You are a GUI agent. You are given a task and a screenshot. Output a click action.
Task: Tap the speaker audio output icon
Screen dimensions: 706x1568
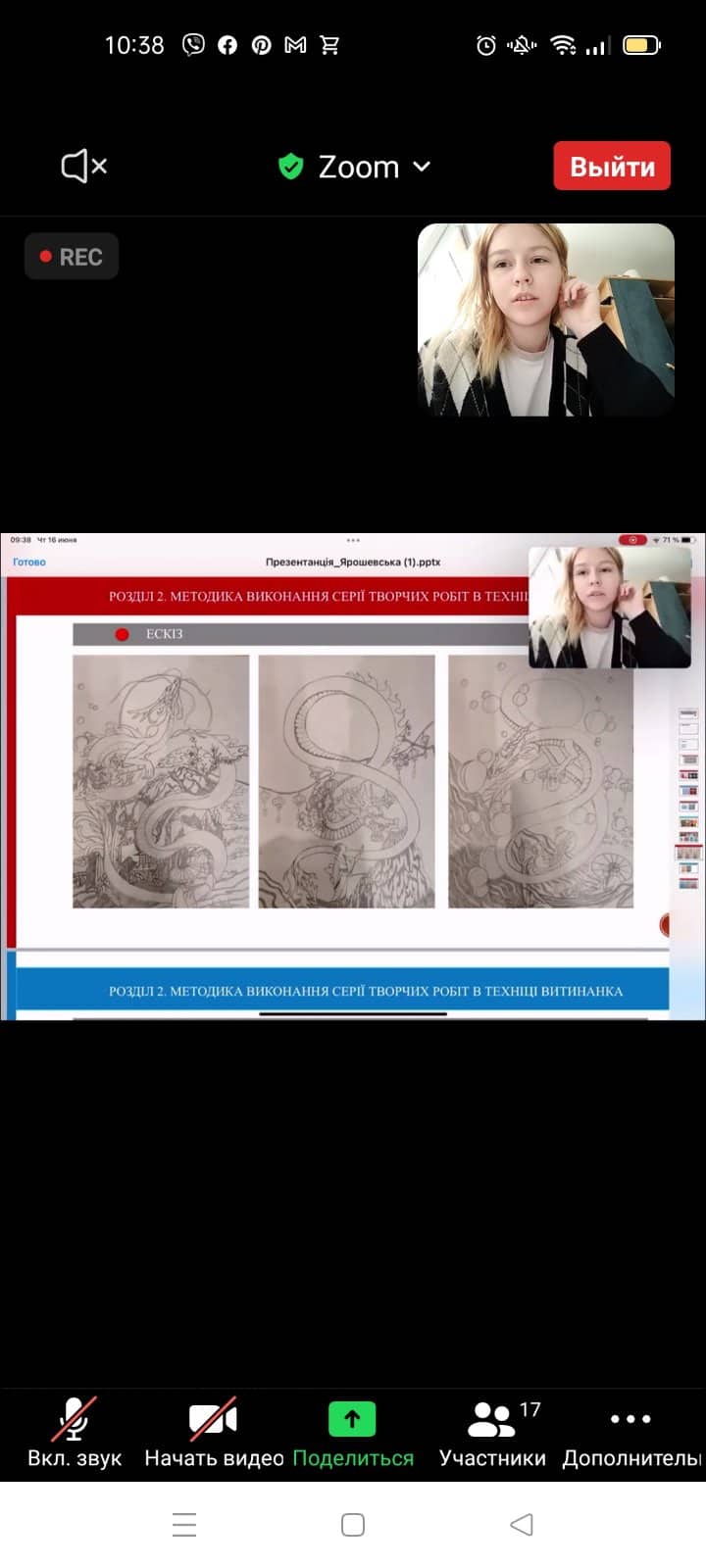tap(83, 167)
